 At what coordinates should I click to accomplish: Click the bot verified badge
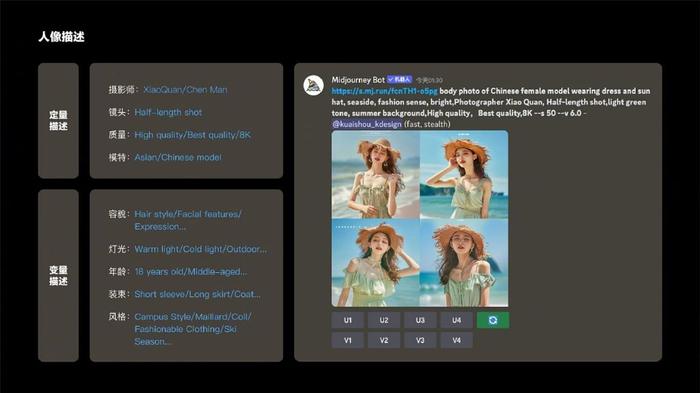coord(399,79)
